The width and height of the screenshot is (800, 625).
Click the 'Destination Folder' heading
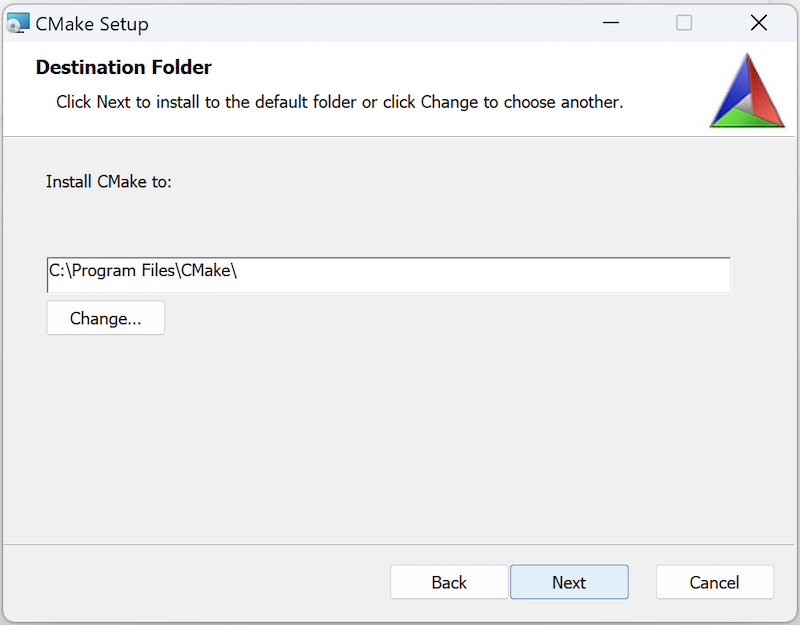(x=123, y=68)
